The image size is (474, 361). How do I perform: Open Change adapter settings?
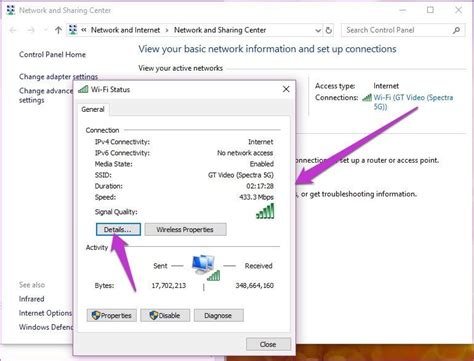(58, 77)
